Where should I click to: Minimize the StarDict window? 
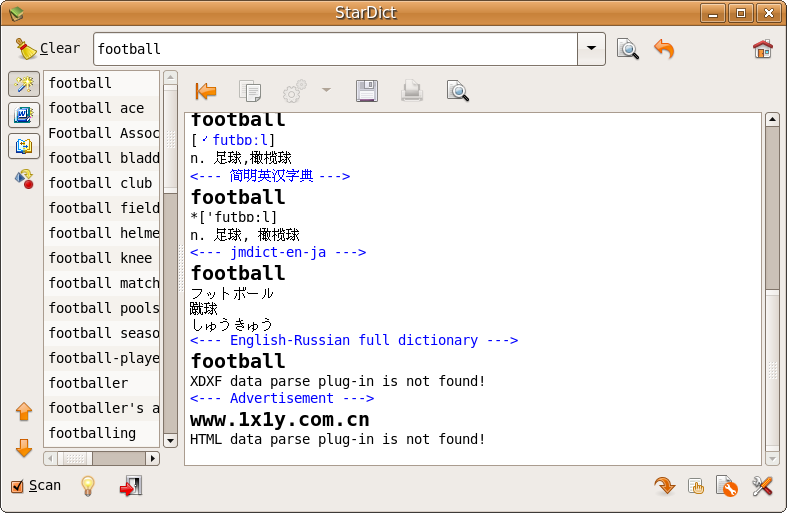pos(713,14)
